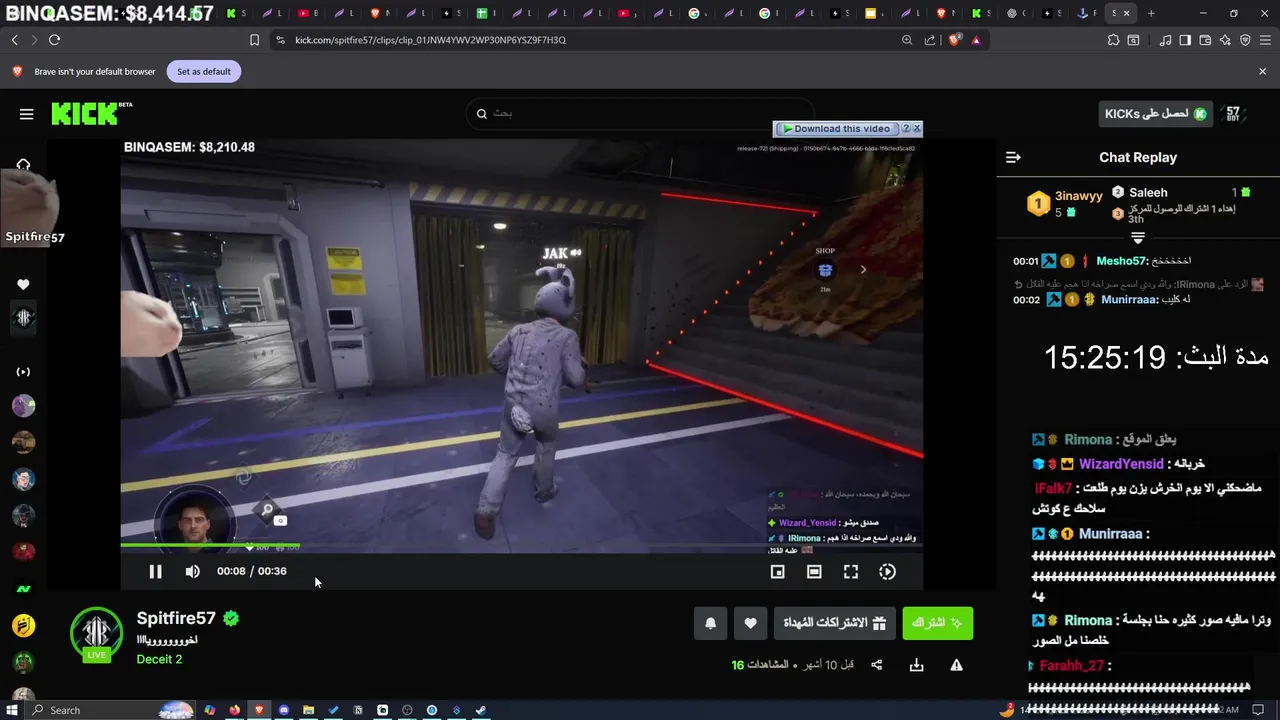Open gifted subscriptions button

tap(834, 623)
